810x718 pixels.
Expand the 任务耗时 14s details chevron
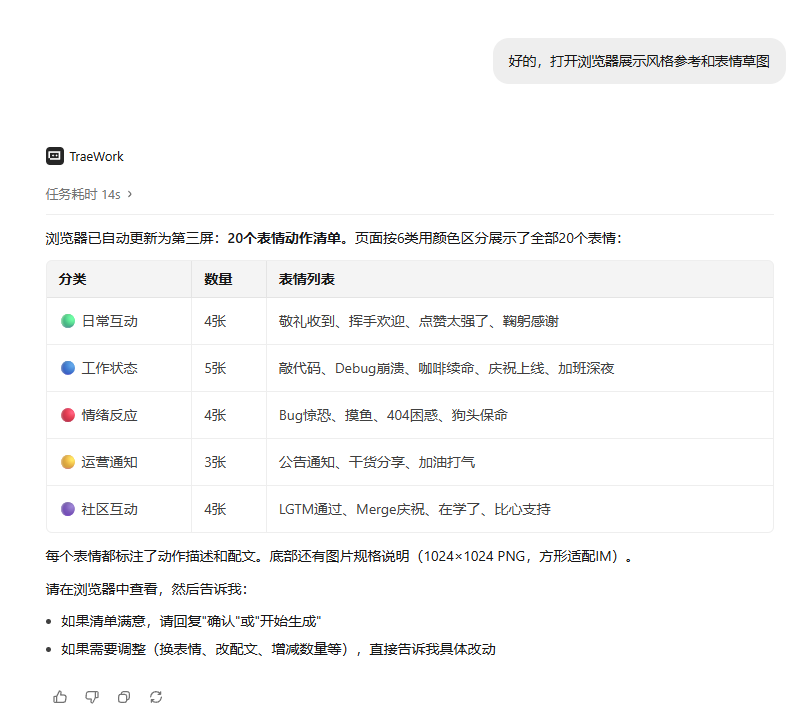130,194
